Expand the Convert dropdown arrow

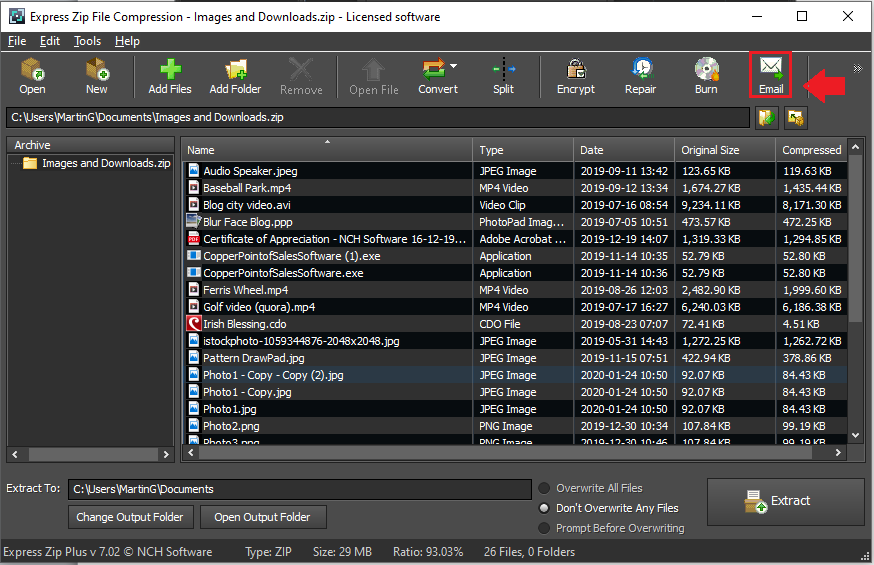click(x=454, y=66)
